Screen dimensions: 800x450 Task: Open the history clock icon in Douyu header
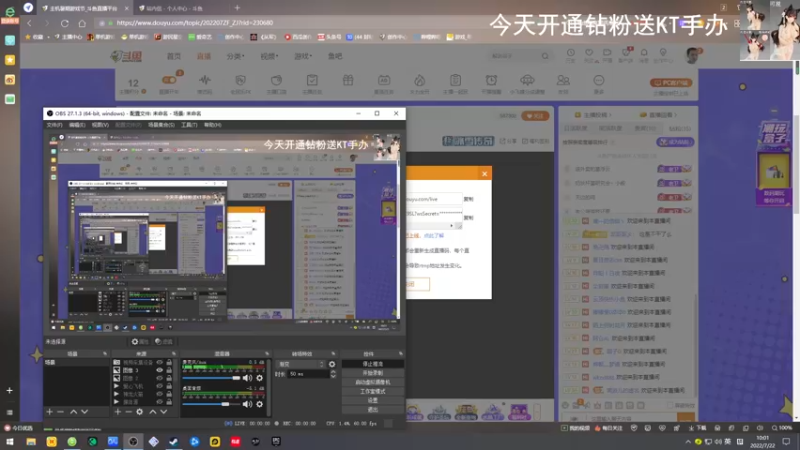point(570,53)
